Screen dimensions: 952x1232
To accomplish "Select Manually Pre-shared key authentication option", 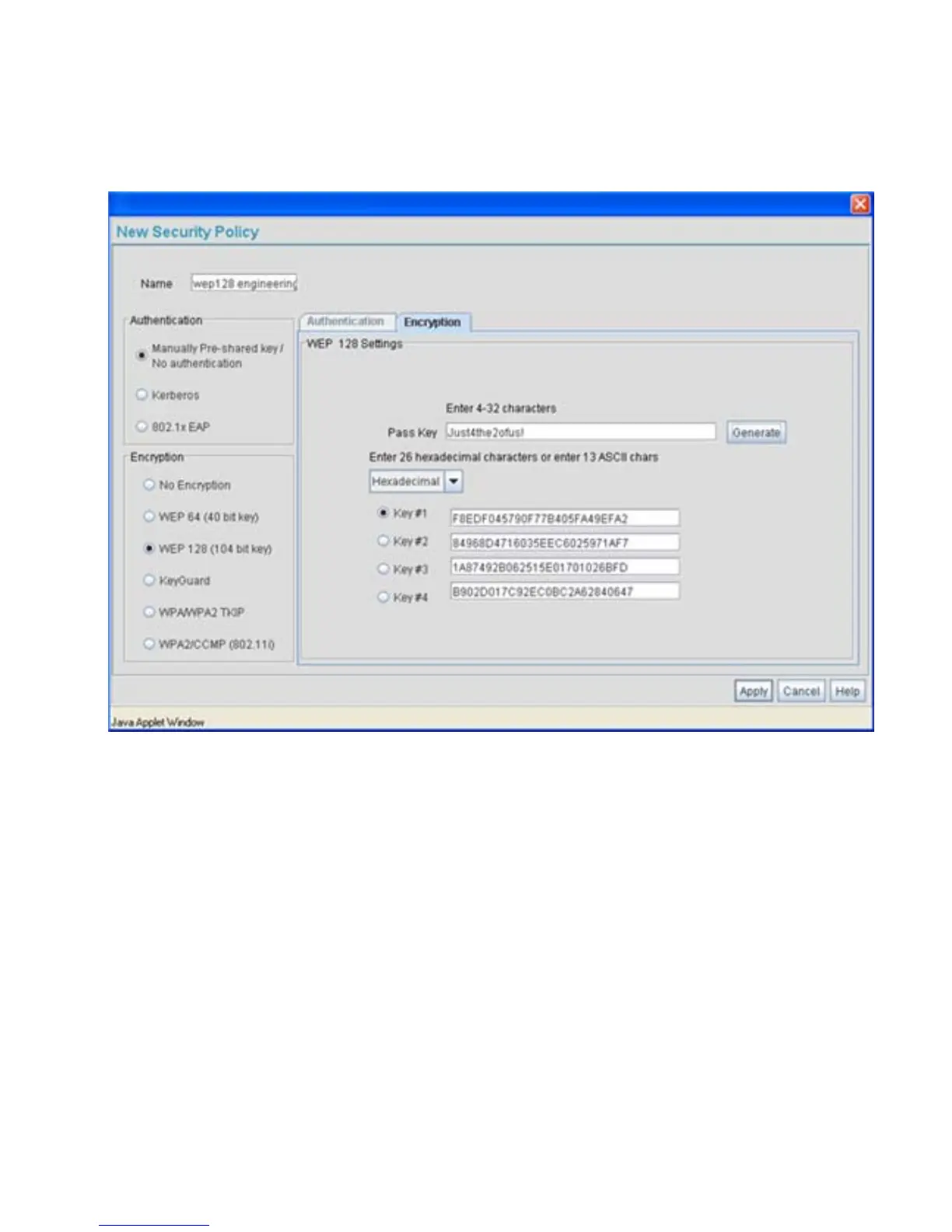I will [x=142, y=355].
